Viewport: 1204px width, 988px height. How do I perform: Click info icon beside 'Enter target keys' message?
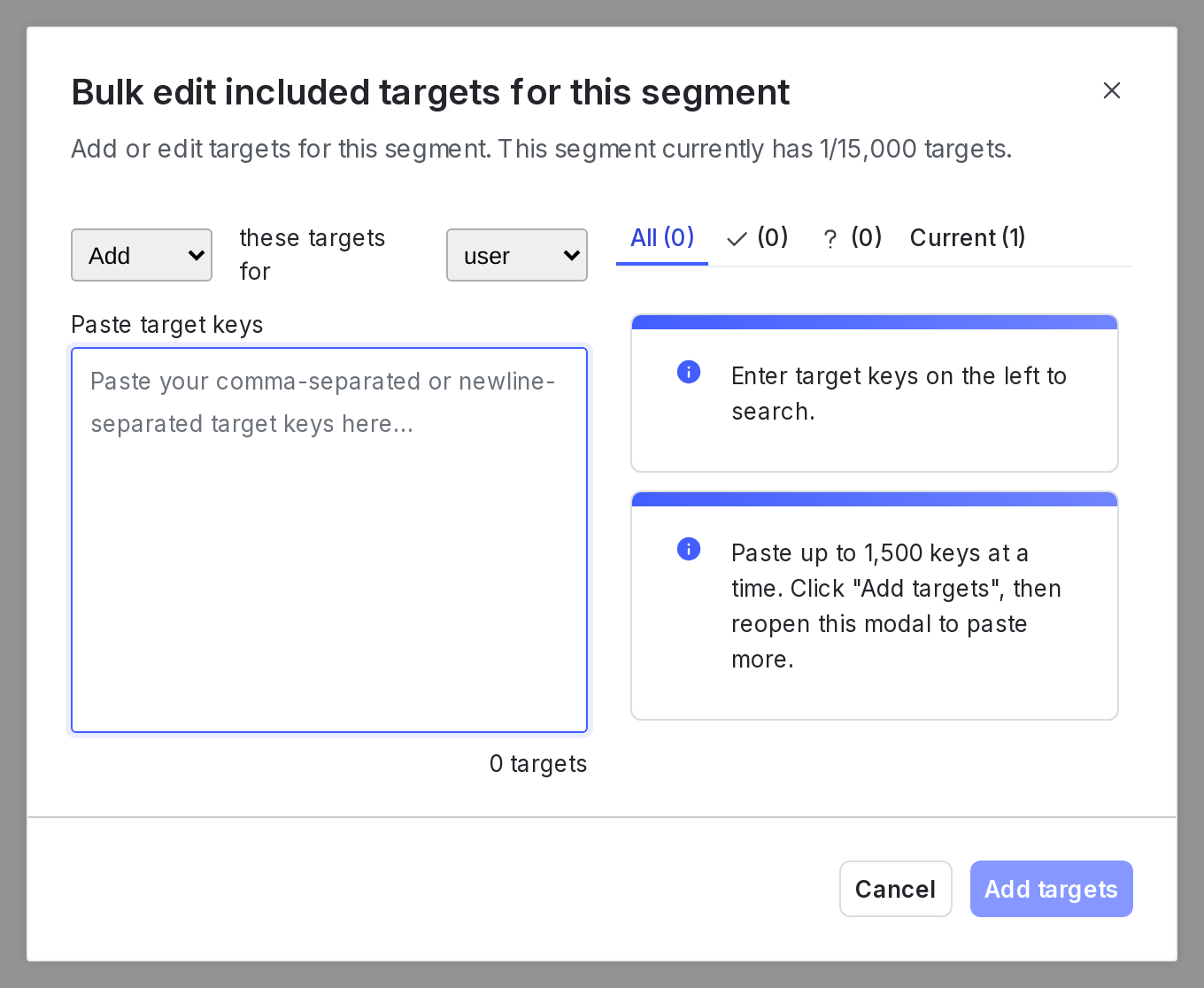pos(689,372)
